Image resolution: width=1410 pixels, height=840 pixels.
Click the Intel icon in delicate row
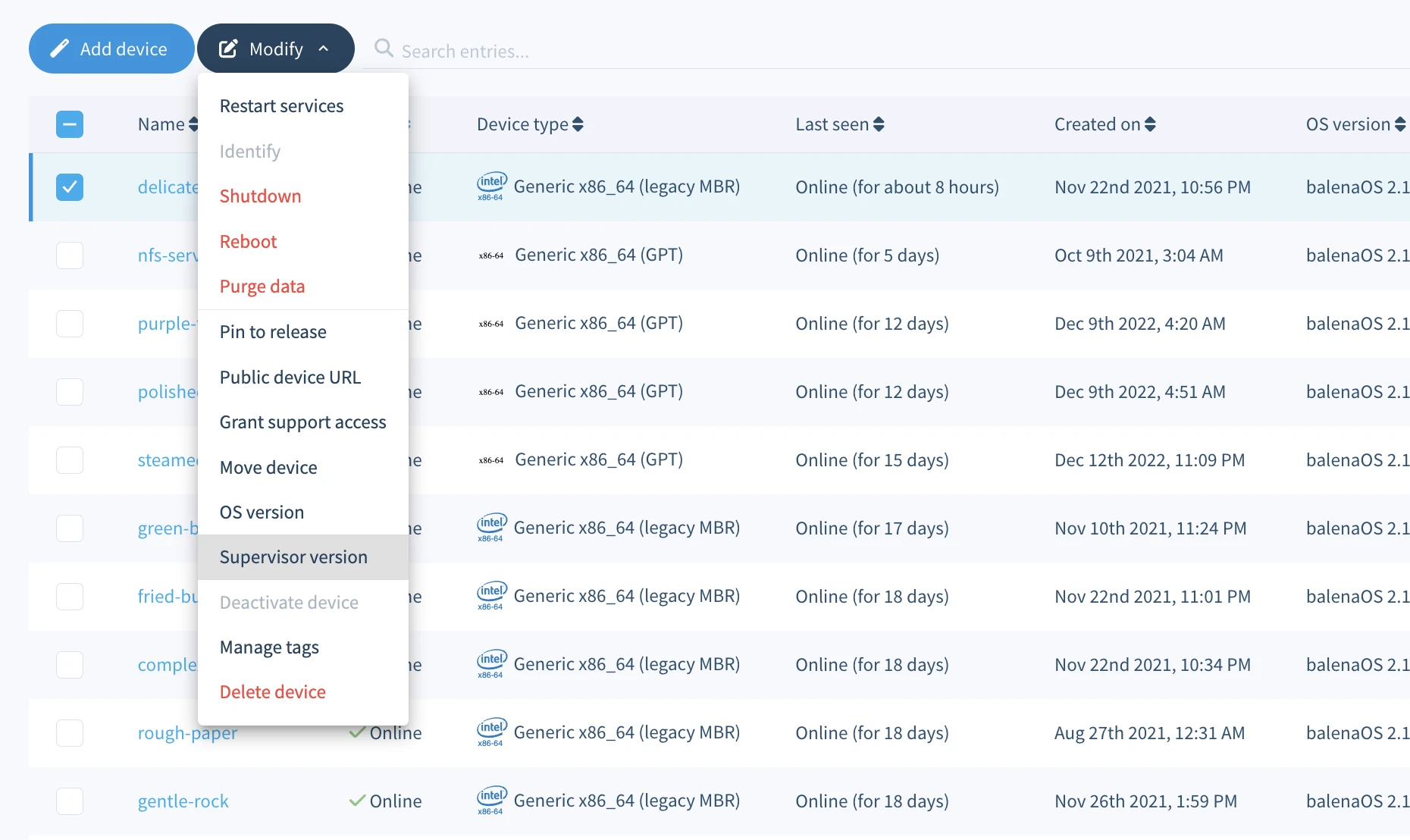(x=491, y=186)
